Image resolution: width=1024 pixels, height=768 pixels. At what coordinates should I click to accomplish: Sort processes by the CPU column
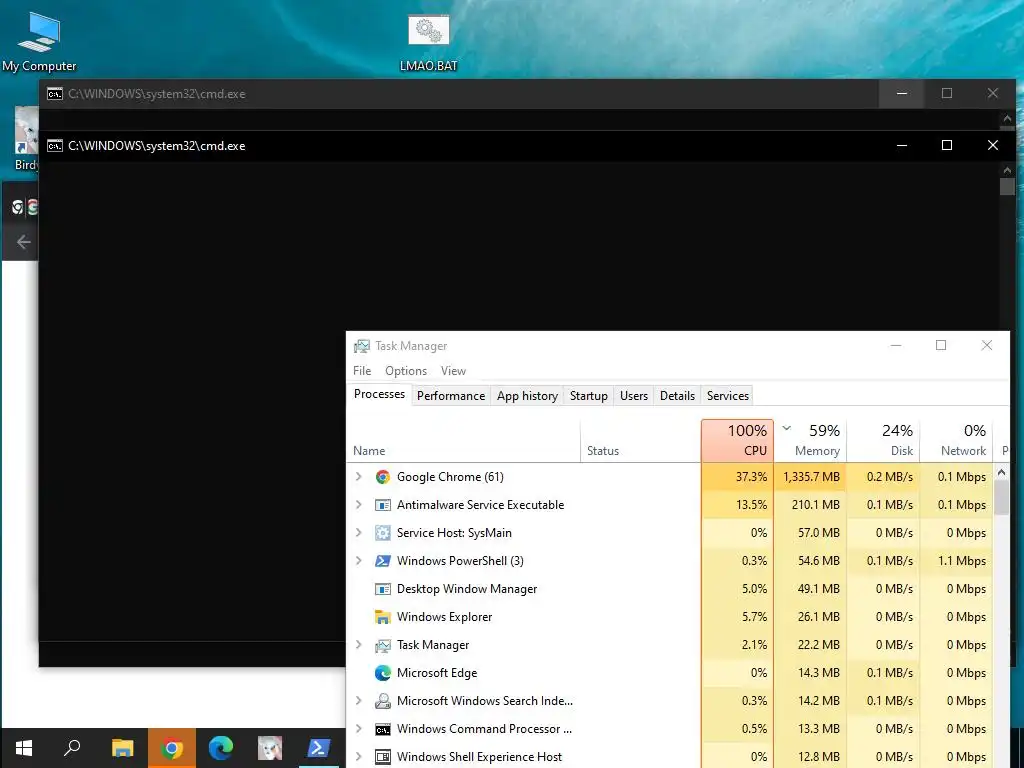point(737,441)
